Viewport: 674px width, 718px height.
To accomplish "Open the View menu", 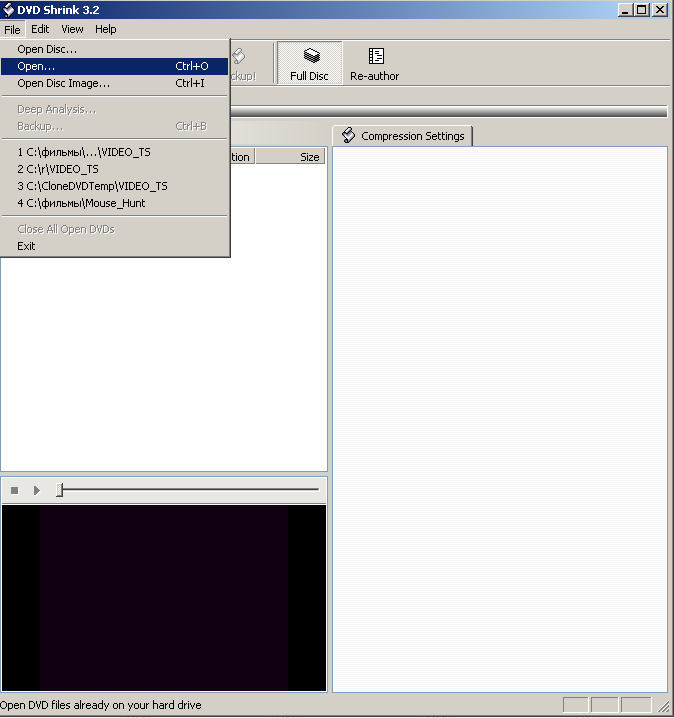I will 72,29.
